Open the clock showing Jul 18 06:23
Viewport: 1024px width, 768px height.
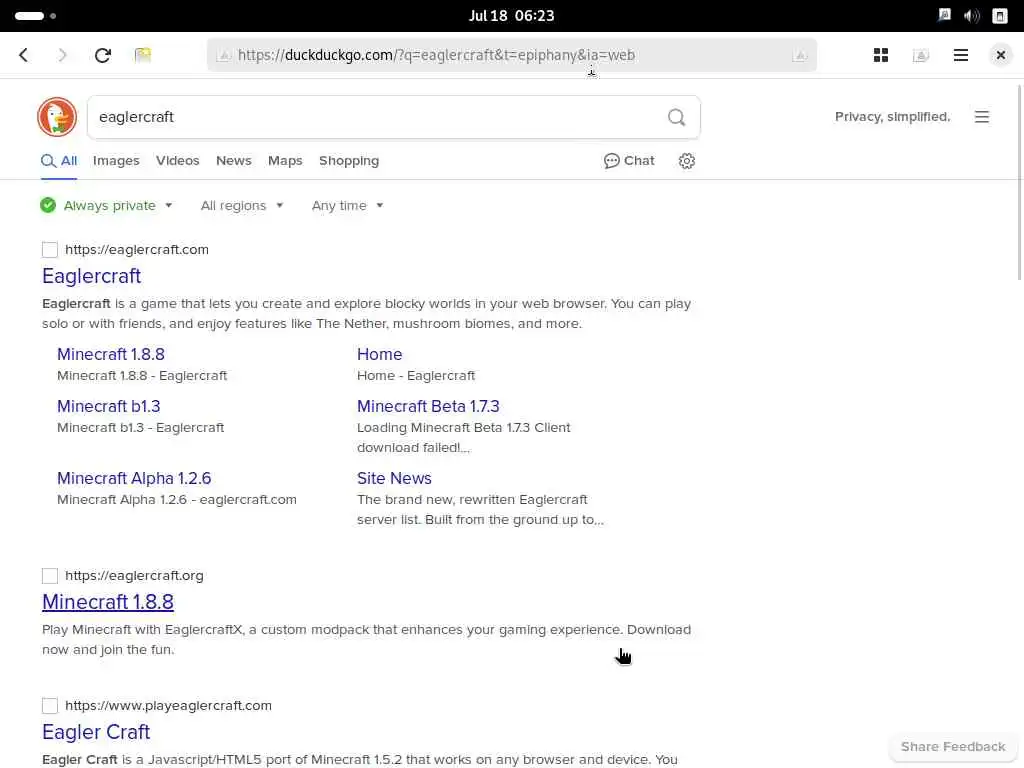511,16
